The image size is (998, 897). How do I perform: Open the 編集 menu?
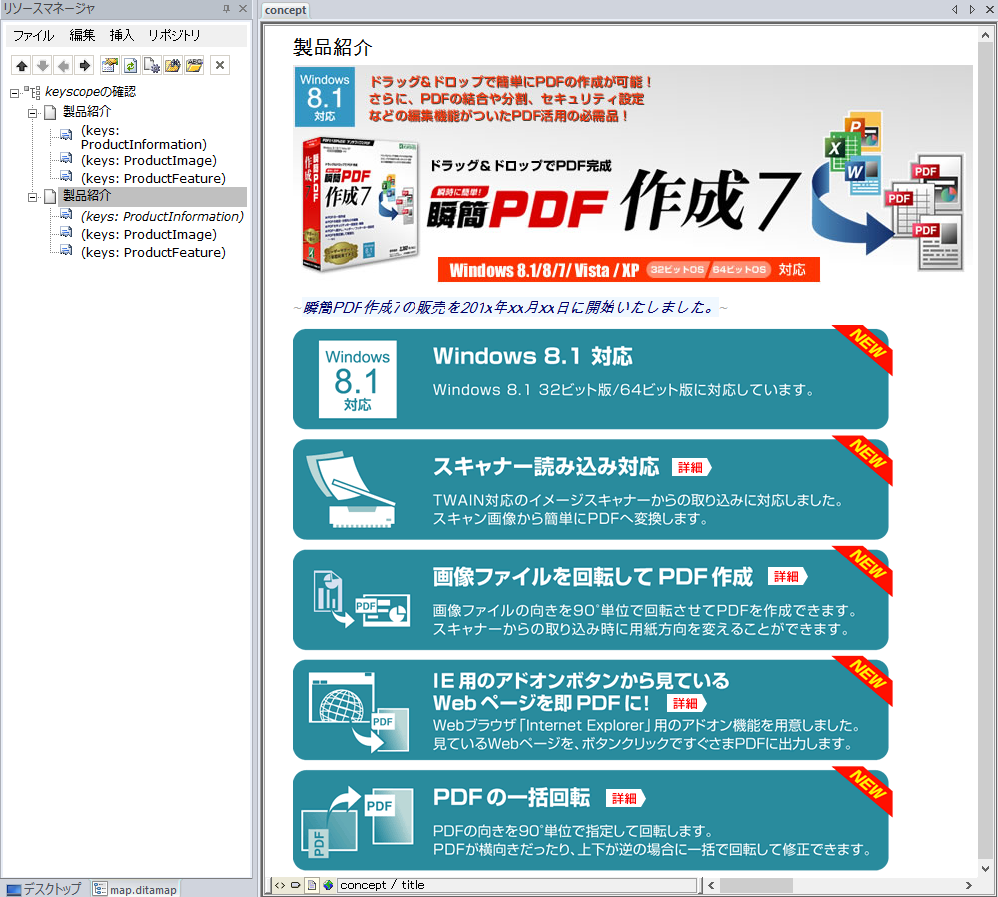[82, 36]
